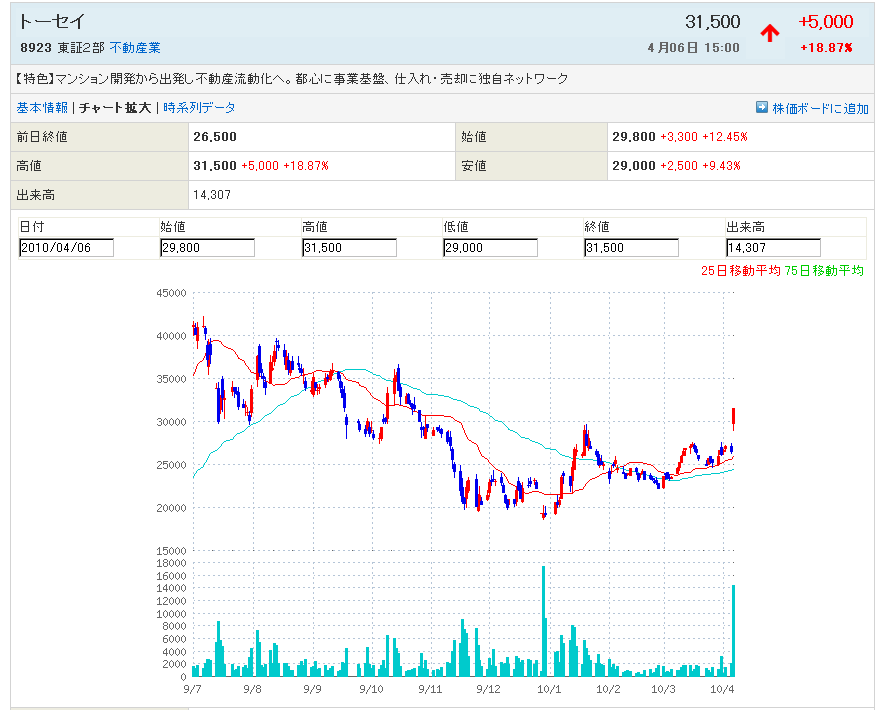
Task: Click the 高値 input box above the chart
Action: point(349,248)
